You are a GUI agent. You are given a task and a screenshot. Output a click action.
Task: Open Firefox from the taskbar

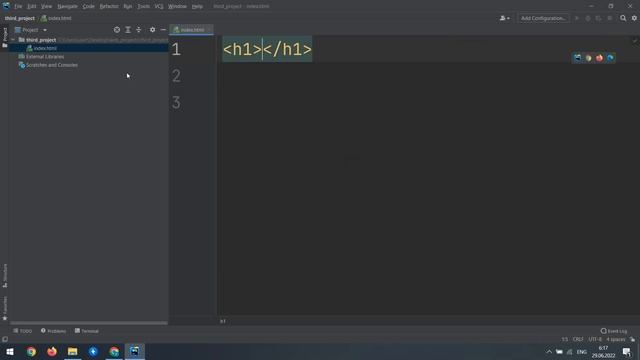[52, 351]
